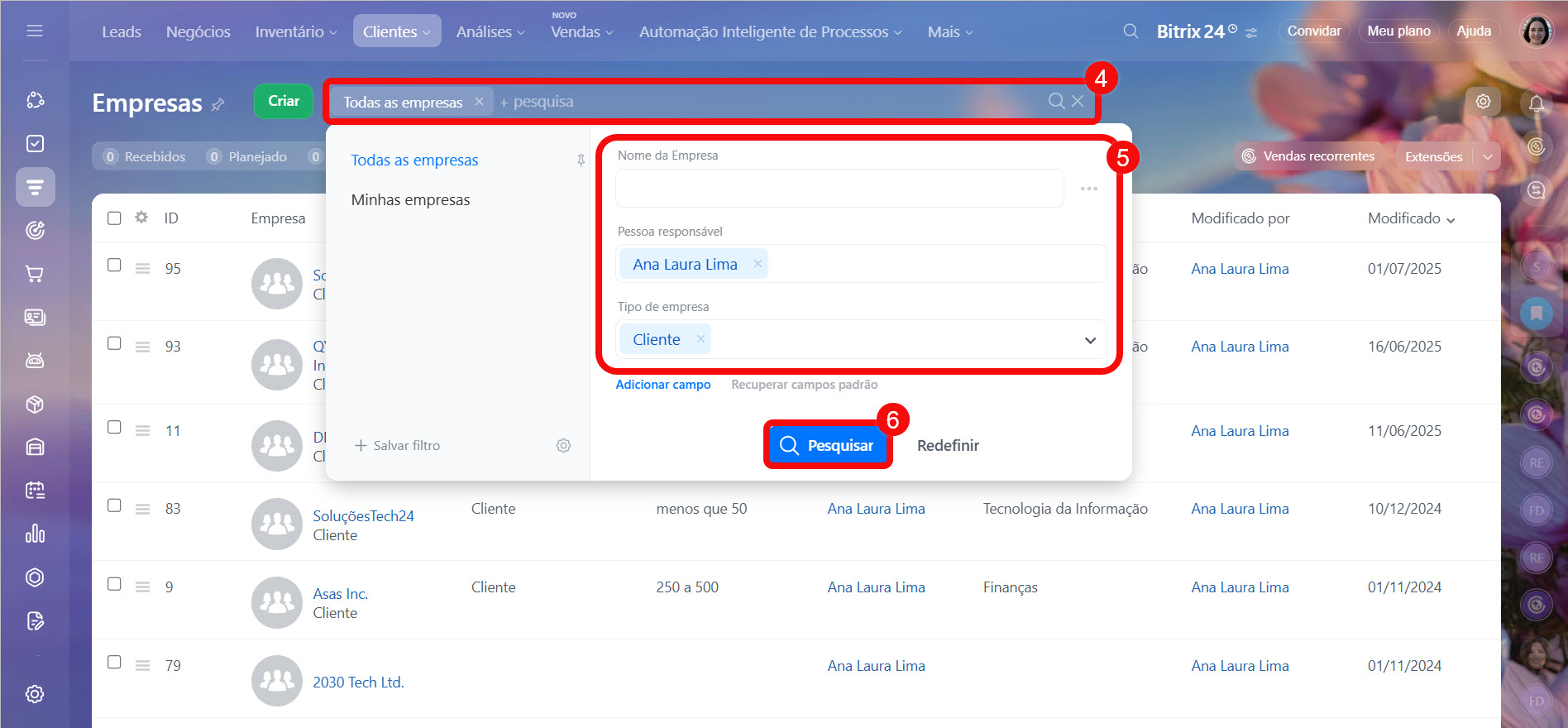Click 'Recuperar campos padrão' link
Screen dimensions: 1568x728
[x=804, y=385]
